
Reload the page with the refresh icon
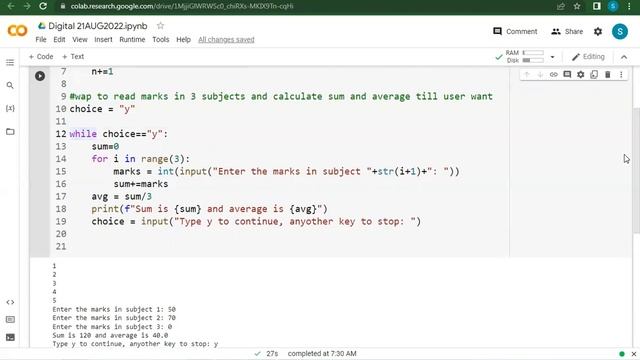42,6
